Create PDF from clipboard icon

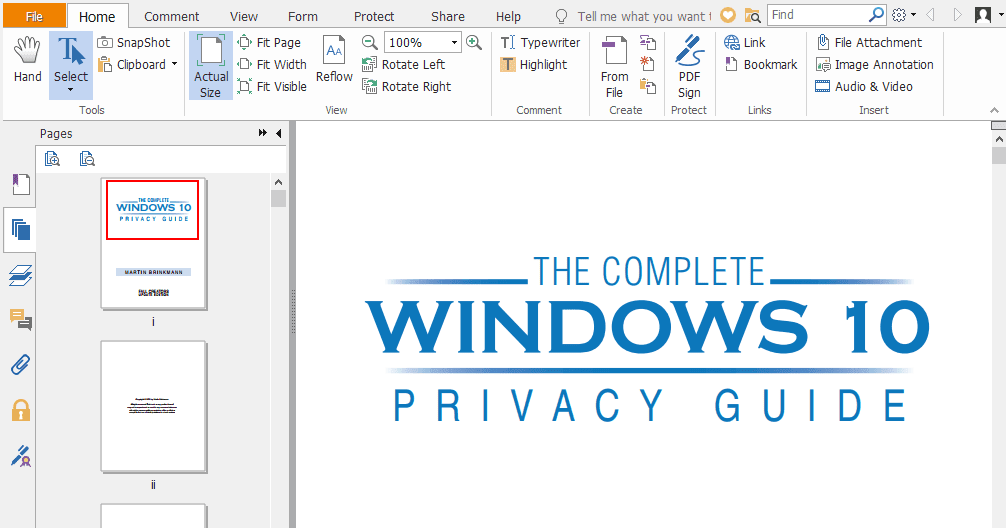648,86
